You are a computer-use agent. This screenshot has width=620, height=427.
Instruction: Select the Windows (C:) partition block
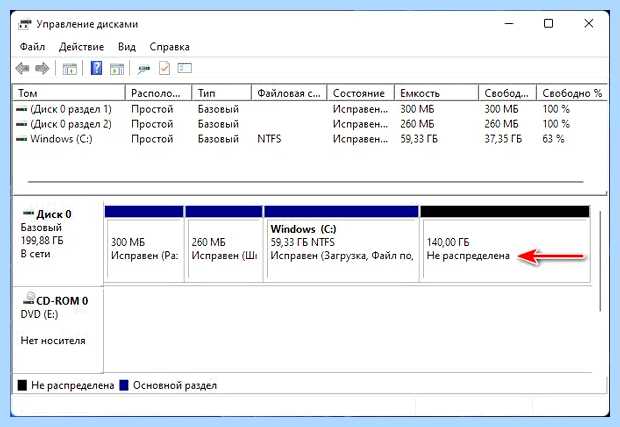click(341, 244)
